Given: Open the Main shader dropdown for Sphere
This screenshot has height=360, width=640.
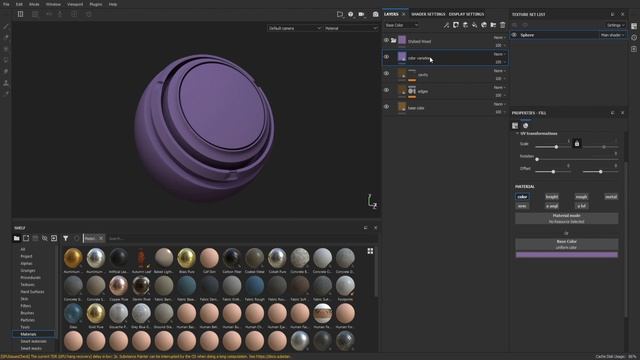Looking at the screenshot, I should [x=612, y=35].
